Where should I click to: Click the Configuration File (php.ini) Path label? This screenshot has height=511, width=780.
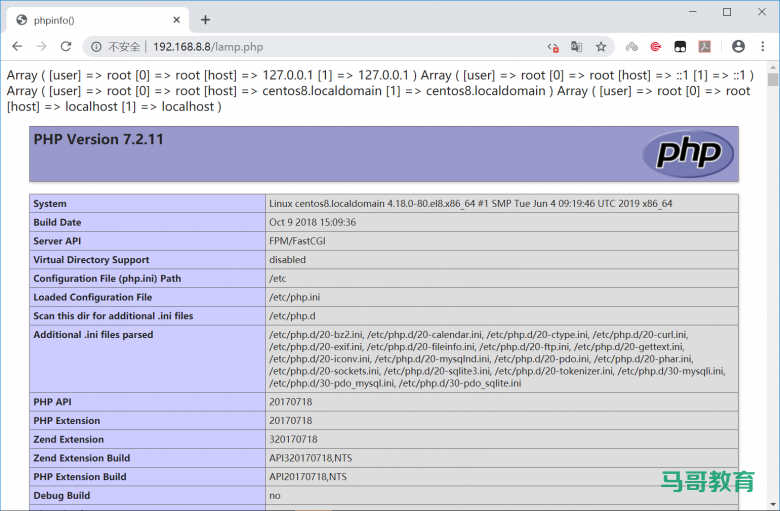click(107, 279)
